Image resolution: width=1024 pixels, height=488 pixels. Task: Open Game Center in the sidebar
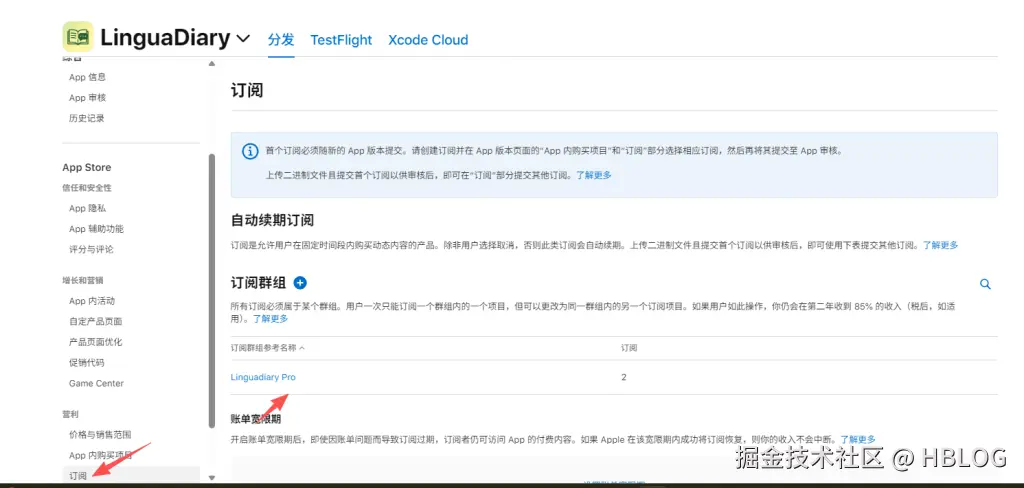(96, 383)
